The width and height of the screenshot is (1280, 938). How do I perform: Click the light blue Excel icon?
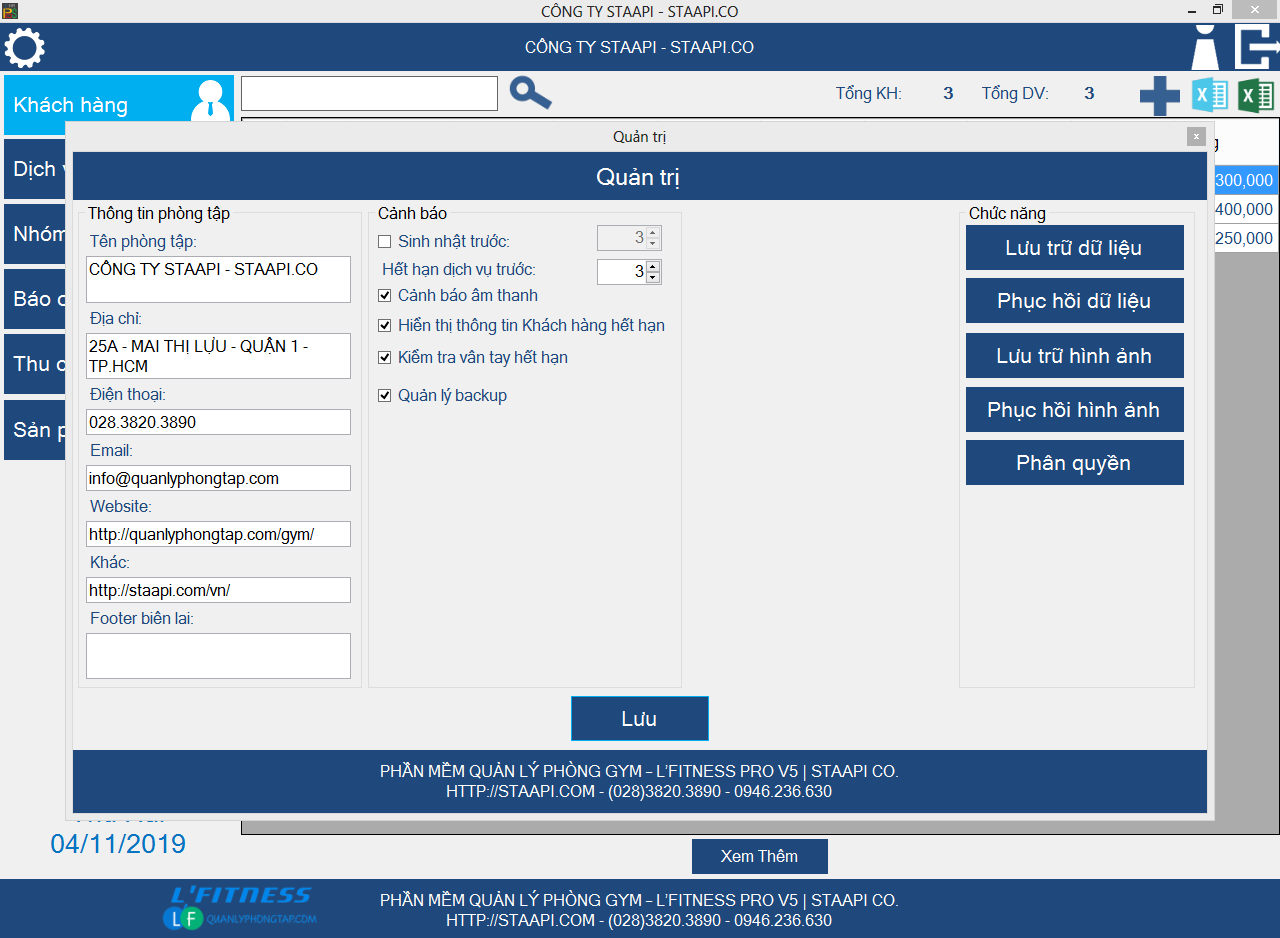pos(1210,96)
